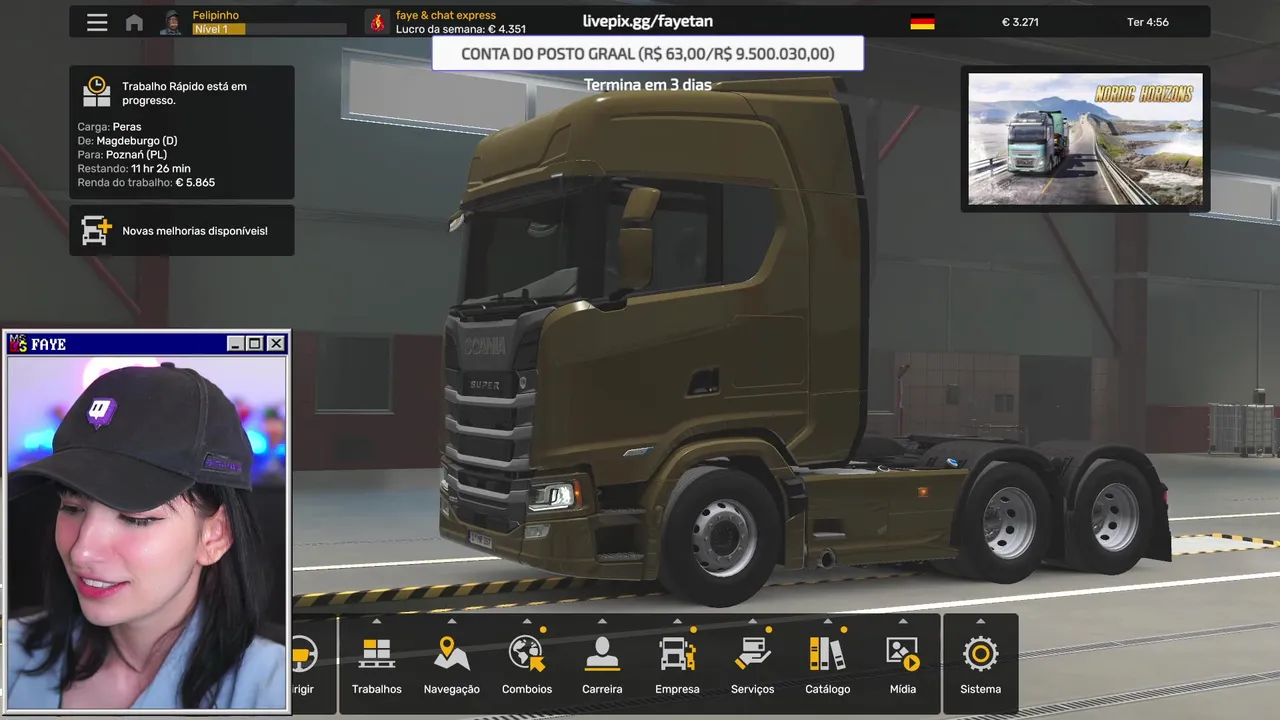1280x720 pixels.
Task: Click the Conta do Posto Graal banner
Action: (648, 54)
